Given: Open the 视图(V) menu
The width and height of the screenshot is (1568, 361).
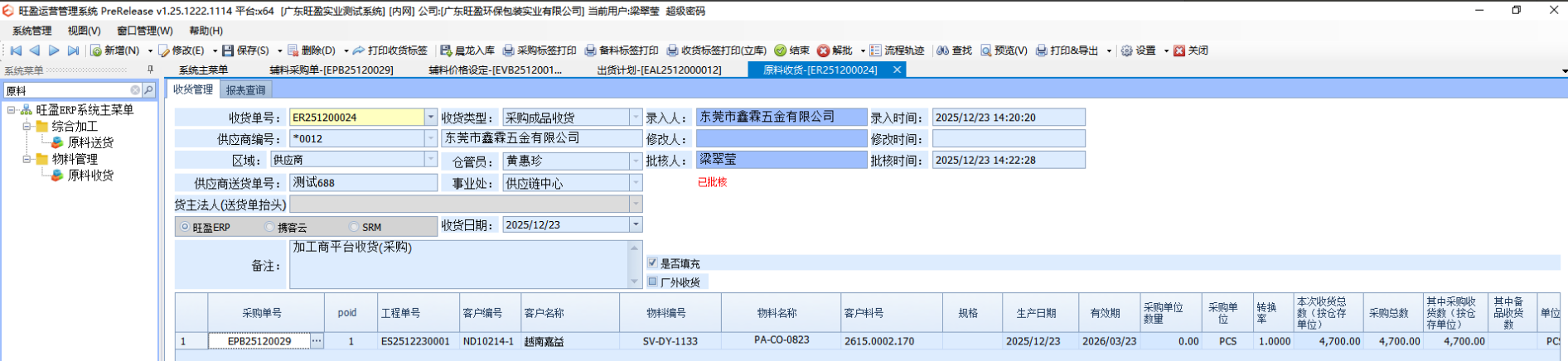Looking at the screenshot, I should 84,31.
